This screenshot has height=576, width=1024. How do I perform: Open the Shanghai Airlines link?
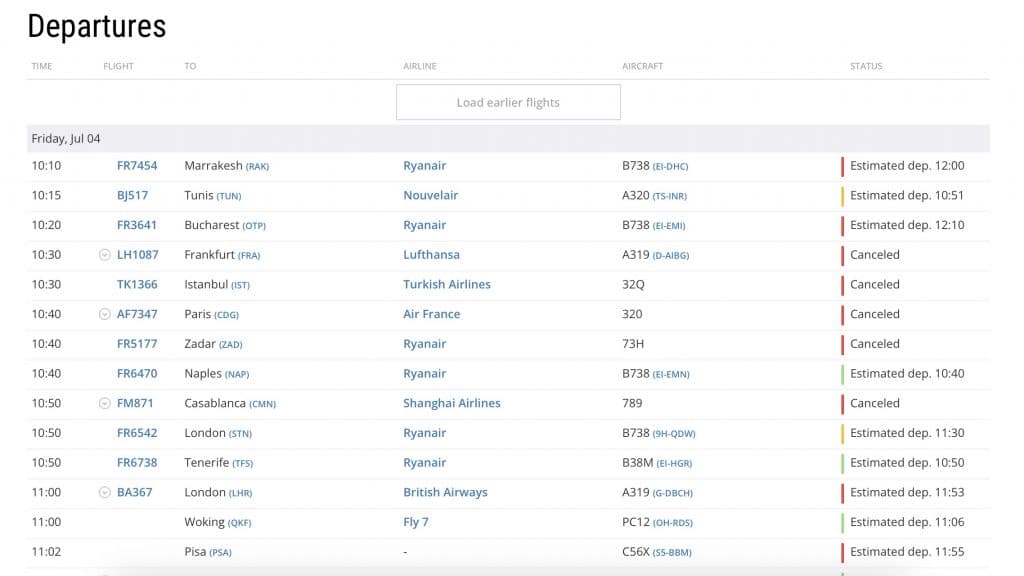tap(452, 404)
